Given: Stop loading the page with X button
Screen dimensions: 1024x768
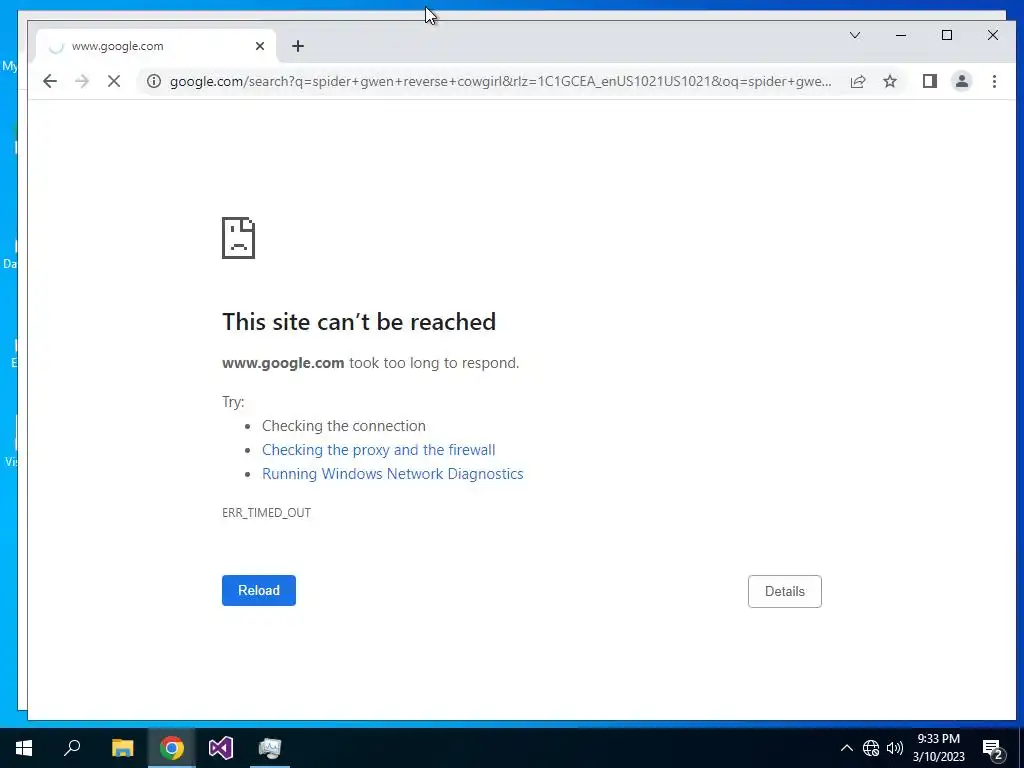Looking at the screenshot, I should coord(114,81).
